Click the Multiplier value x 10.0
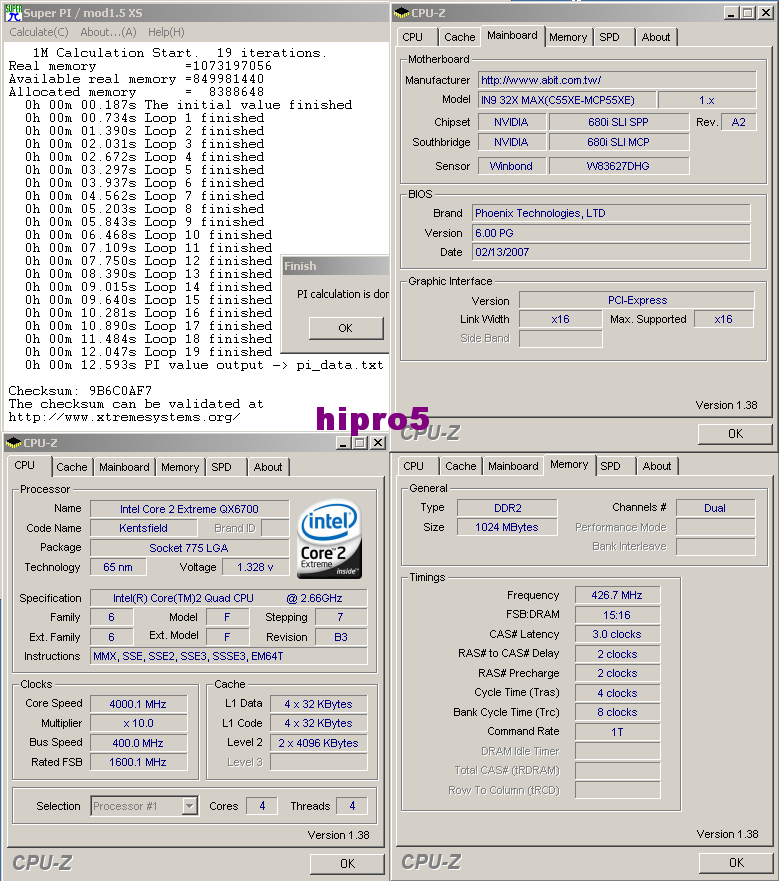 [138, 723]
